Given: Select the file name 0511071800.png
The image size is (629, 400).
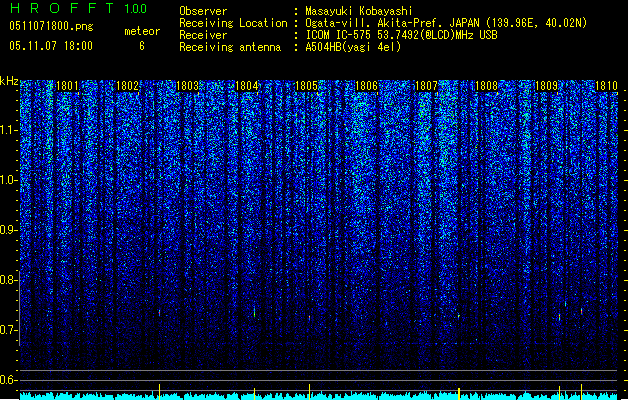Looking at the screenshot, I should tap(51, 27).
